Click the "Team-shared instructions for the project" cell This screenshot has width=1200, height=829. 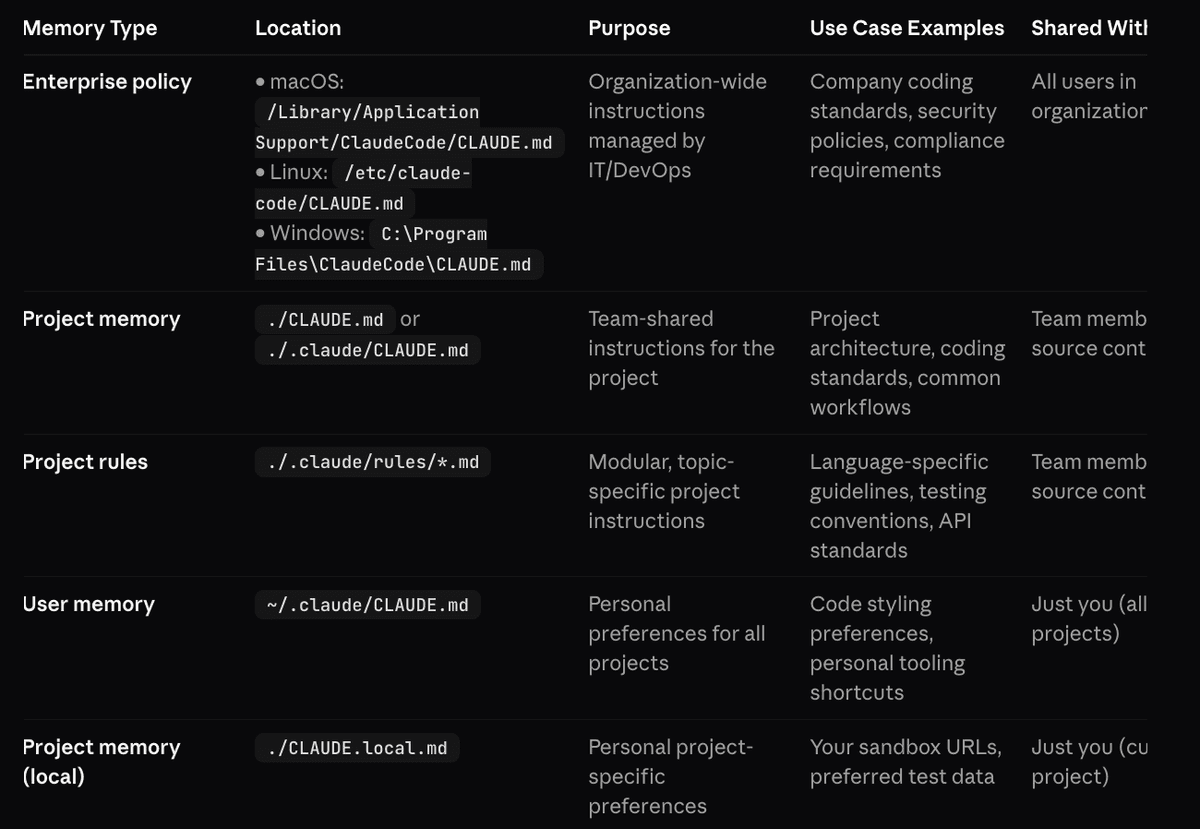[x=681, y=348]
